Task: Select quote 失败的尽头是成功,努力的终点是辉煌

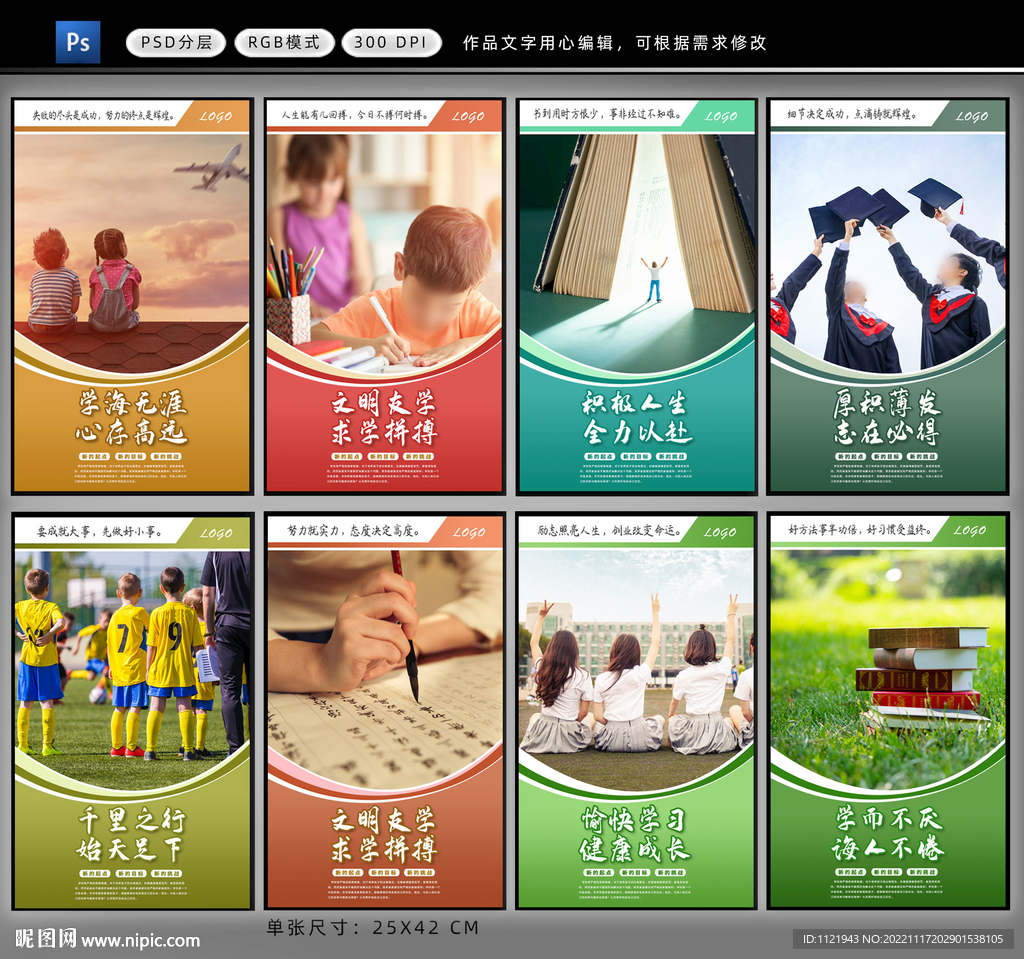Action: point(104,116)
